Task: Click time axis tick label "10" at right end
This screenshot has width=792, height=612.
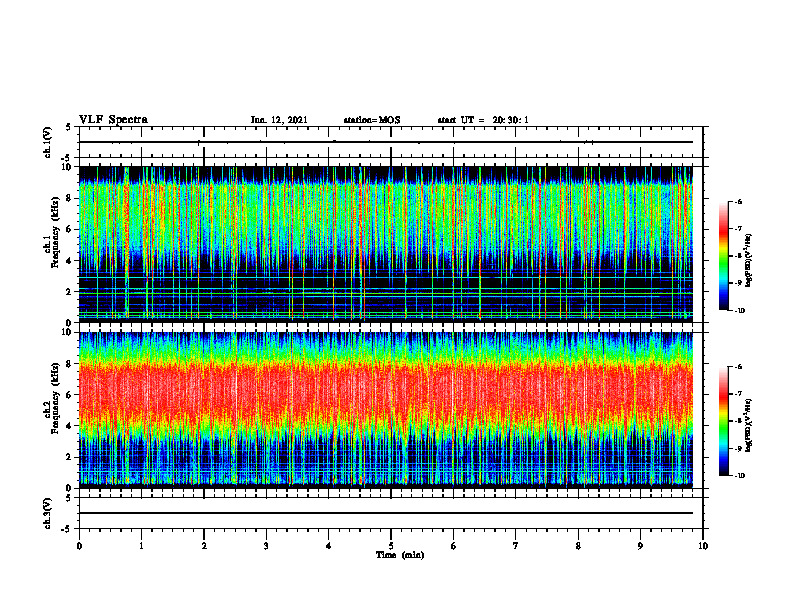Action: [703, 546]
